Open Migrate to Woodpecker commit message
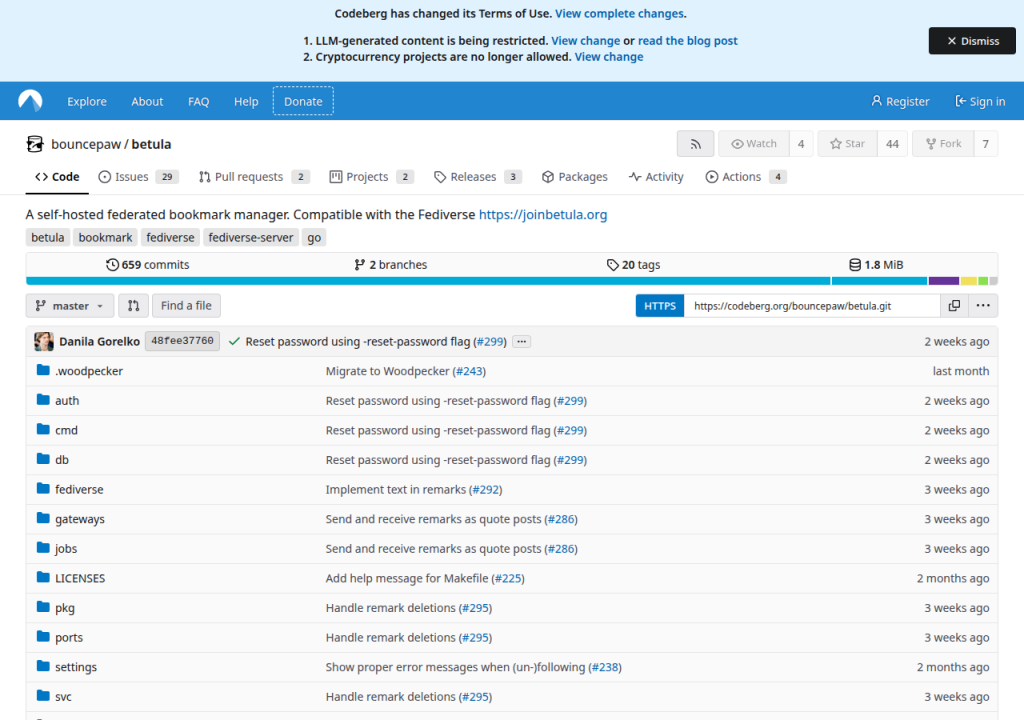1024x720 pixels. pos(387,371)
